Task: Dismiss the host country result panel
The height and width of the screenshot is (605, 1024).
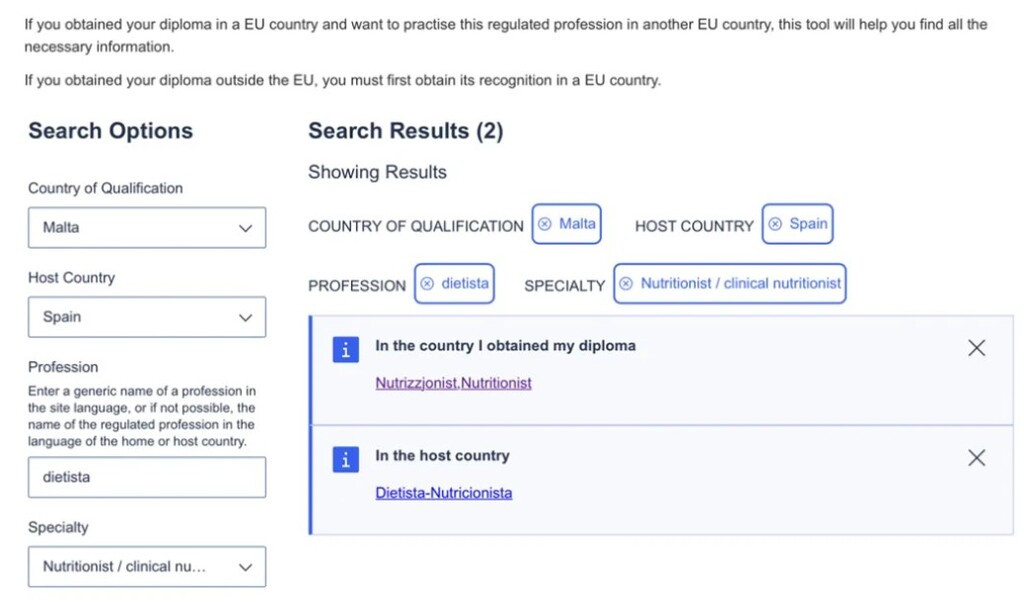Action: (x=976, y=457)
